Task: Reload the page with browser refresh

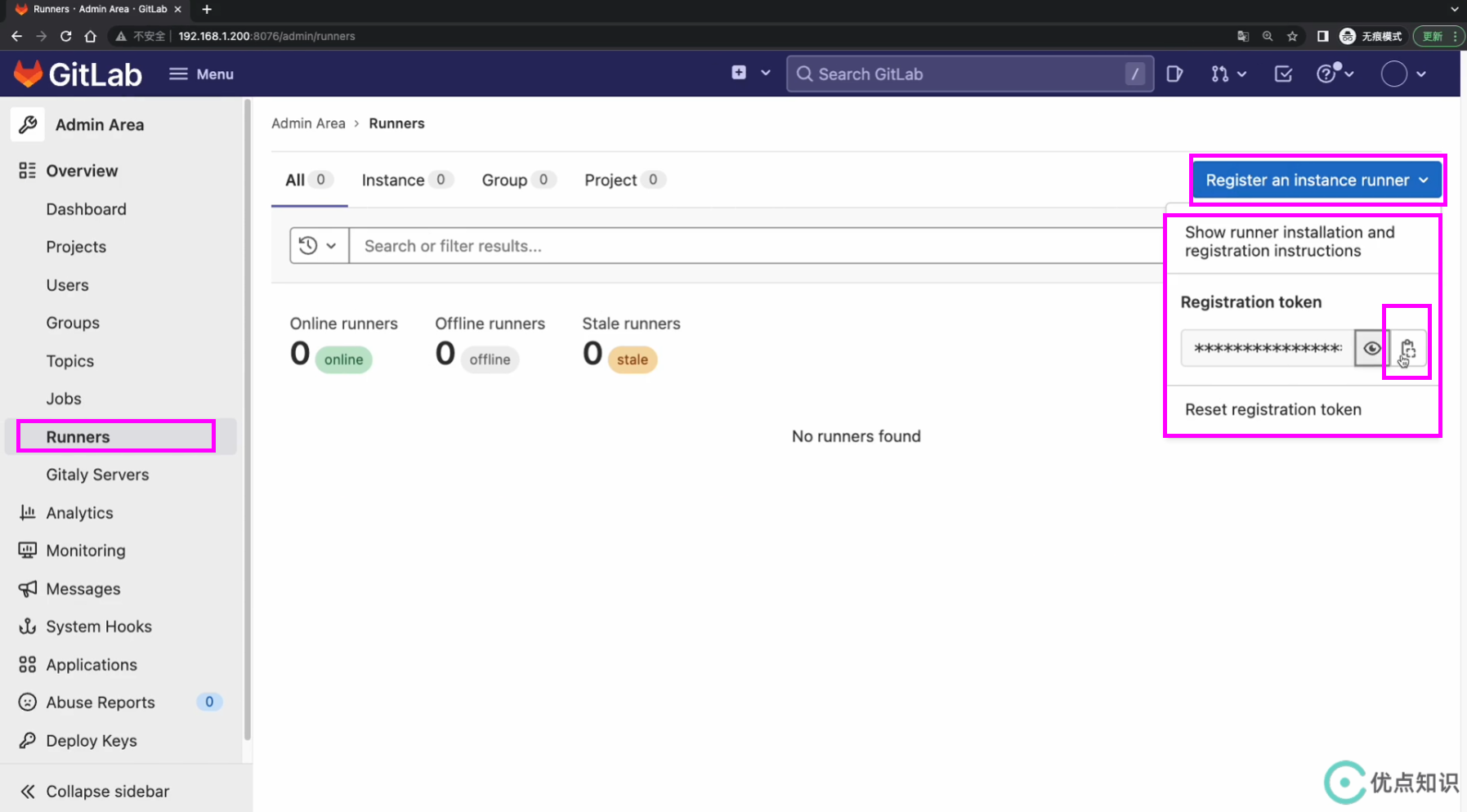Action: click(x=65, y=36)
